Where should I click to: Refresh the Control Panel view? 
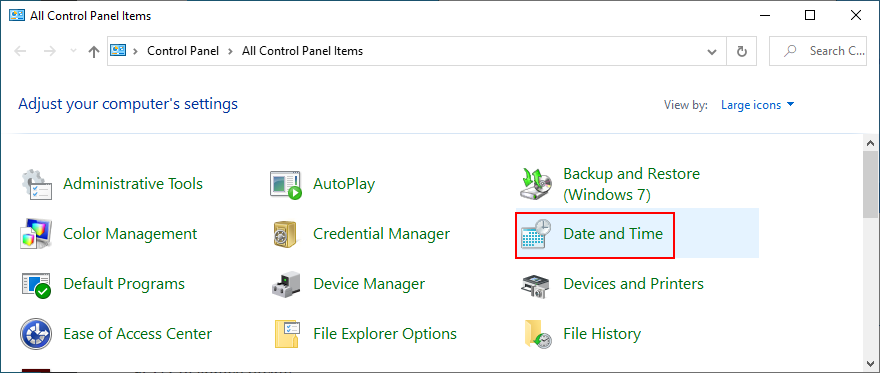click(741, 52)
